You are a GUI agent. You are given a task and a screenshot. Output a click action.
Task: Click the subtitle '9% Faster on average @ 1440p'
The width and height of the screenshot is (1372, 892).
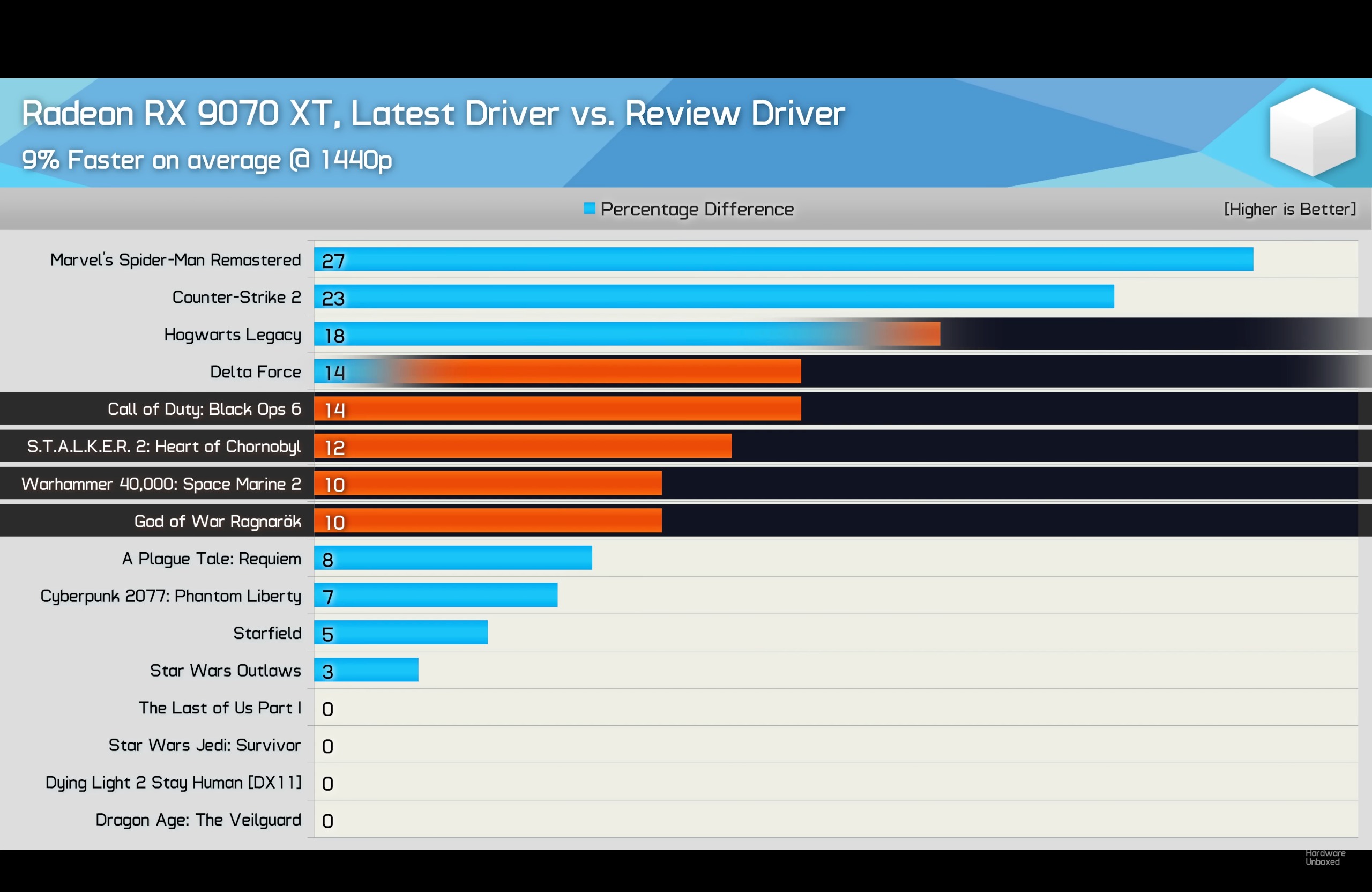coord(207,160)
